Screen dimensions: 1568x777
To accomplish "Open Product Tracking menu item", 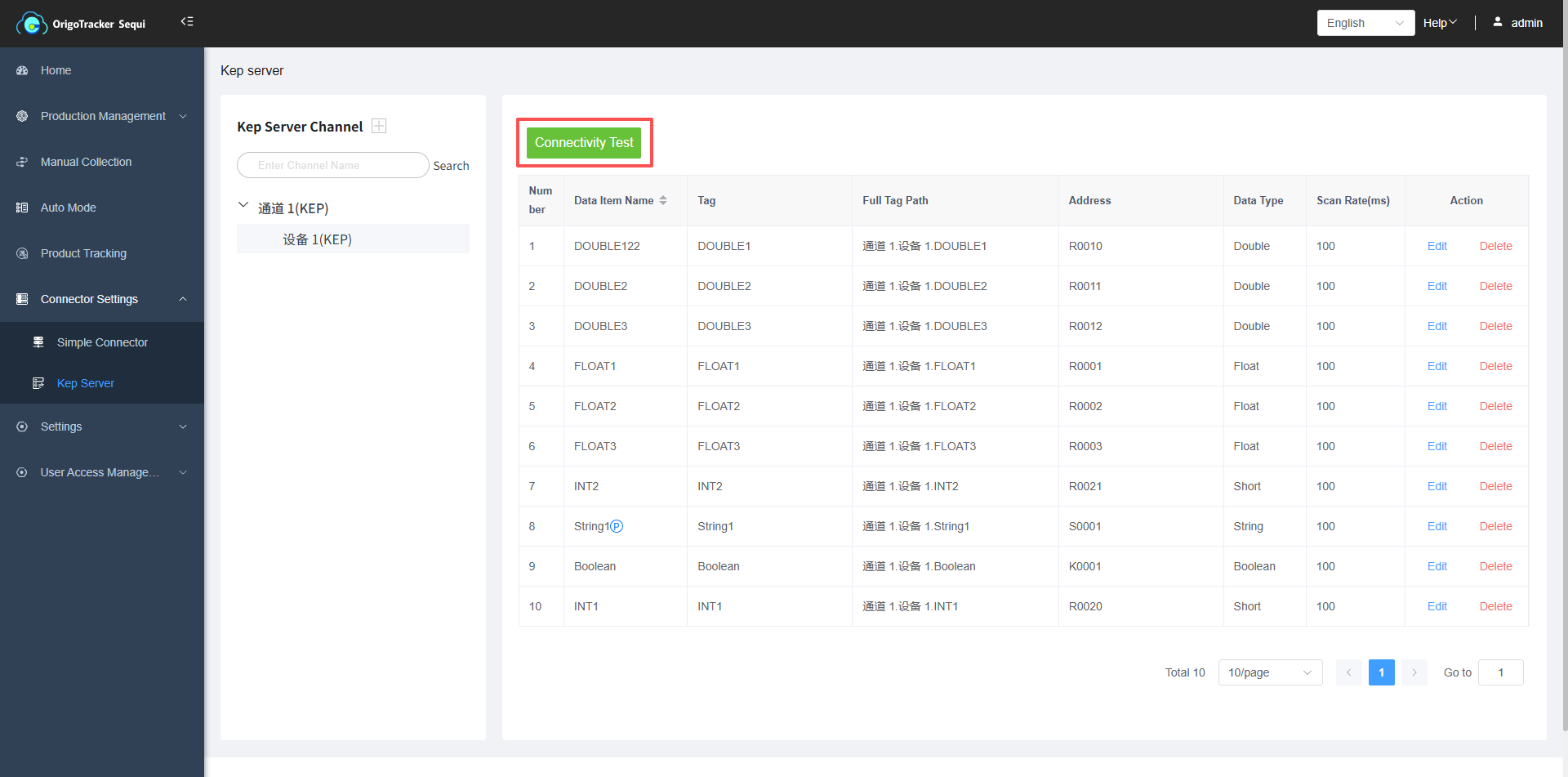I will tap(83, 253).
